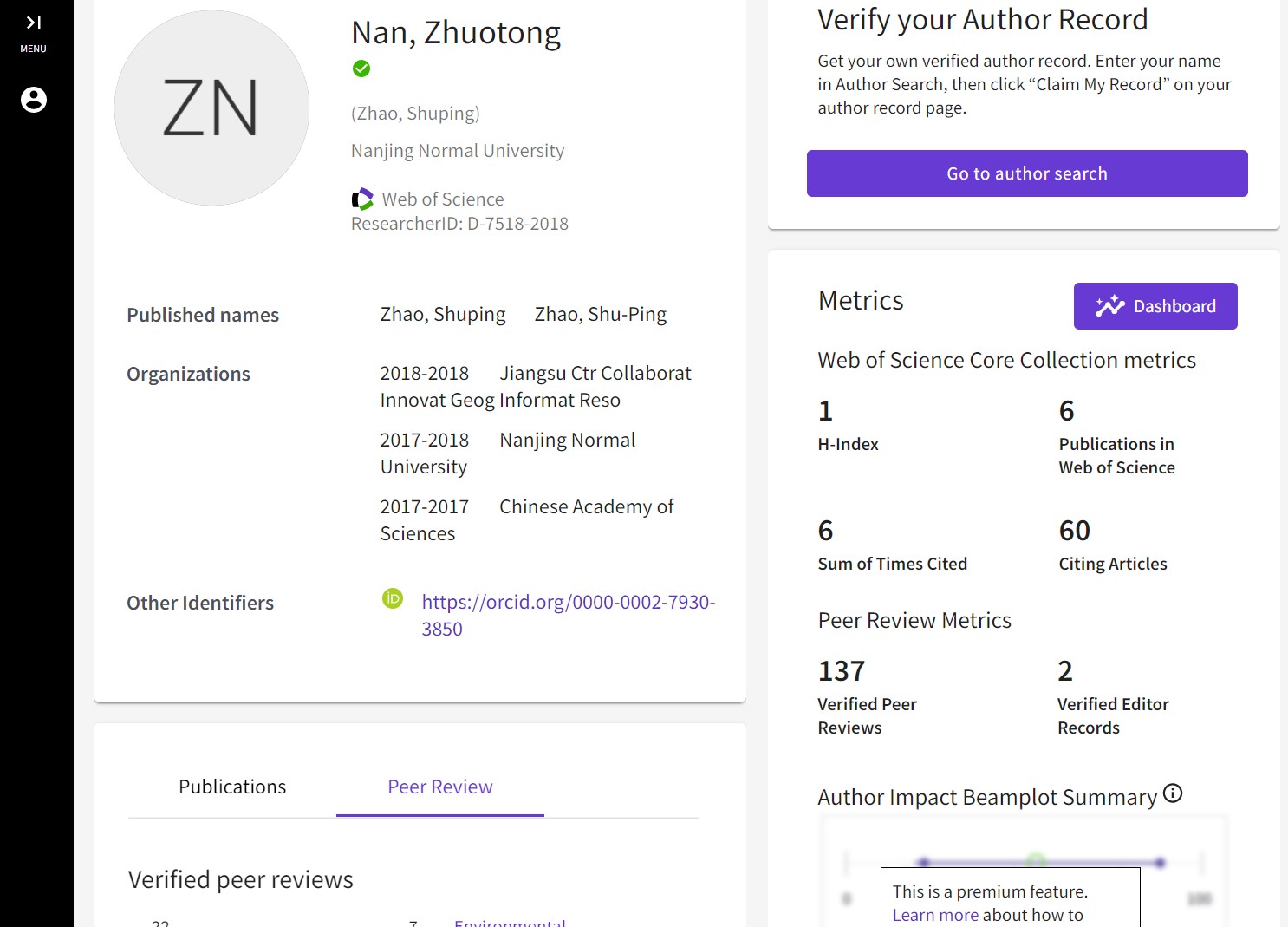The height and width of the screenshot is (927, 1288).
Task: Open the metrics Dashboard button
Action: [1155, 306]
